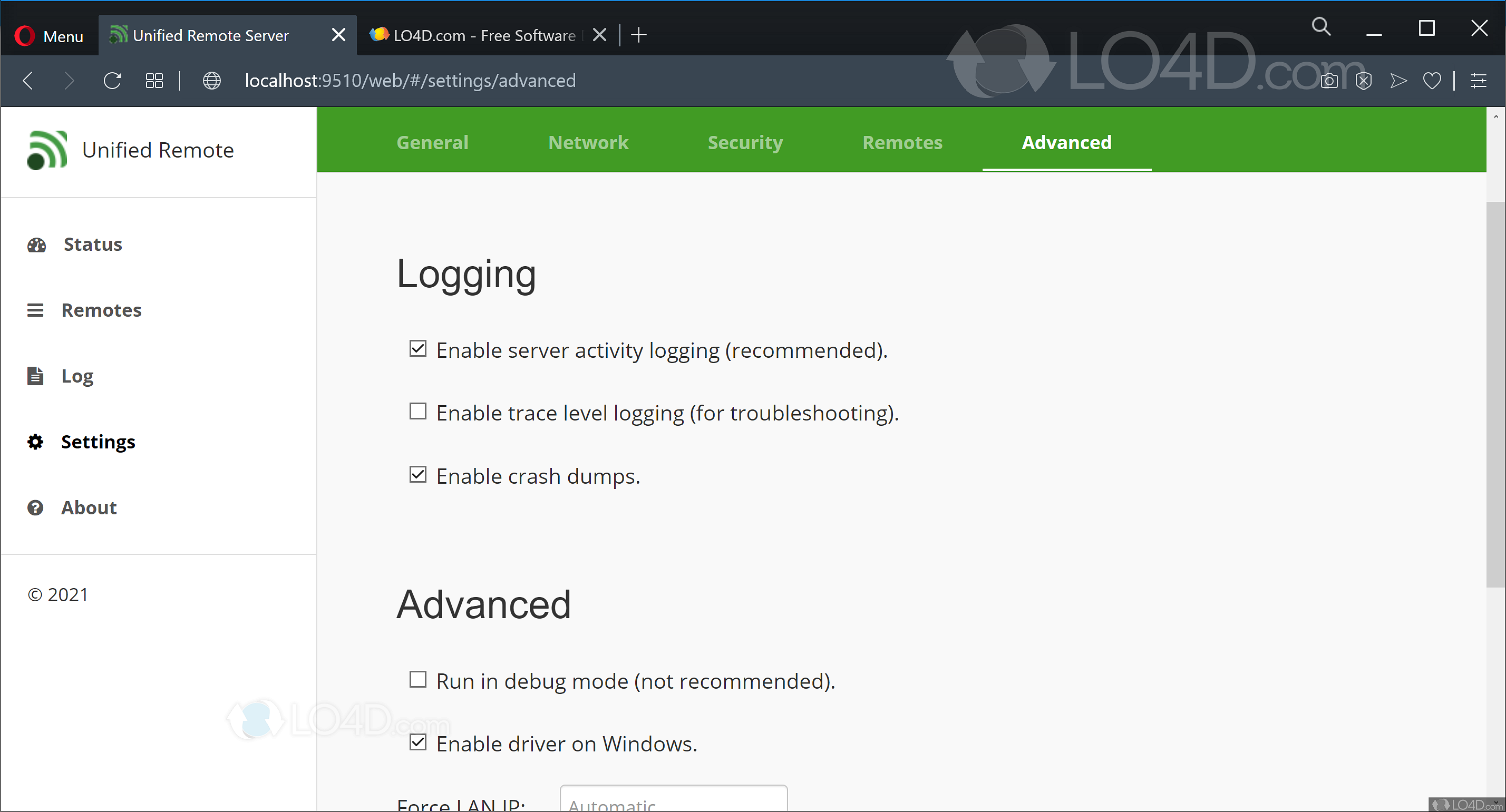Click the Settings gear icon in sidebar
Viewport: 1506px width, 812px height.
click(x=36, y=442)
